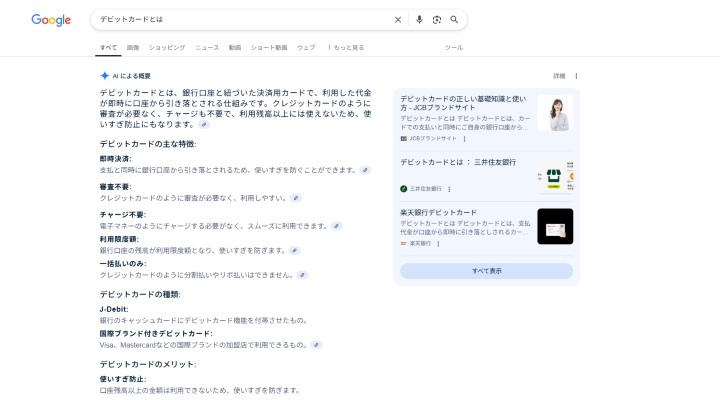Click the 一括払いのみ: label
Image resolution: width=720 pixels, height=400 pixels.
click(x=123, y=264)
